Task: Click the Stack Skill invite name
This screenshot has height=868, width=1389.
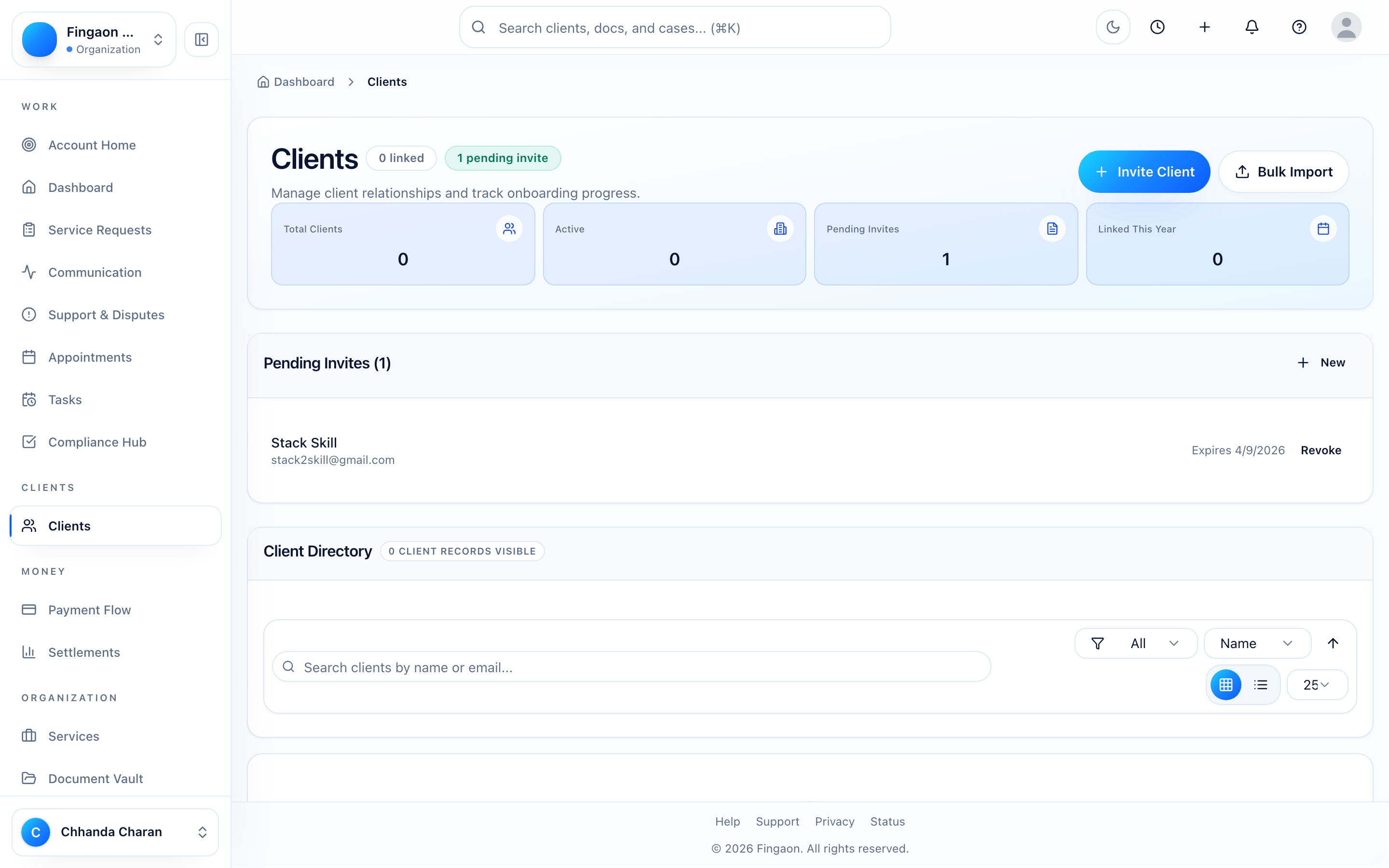Action: point(304,443)
